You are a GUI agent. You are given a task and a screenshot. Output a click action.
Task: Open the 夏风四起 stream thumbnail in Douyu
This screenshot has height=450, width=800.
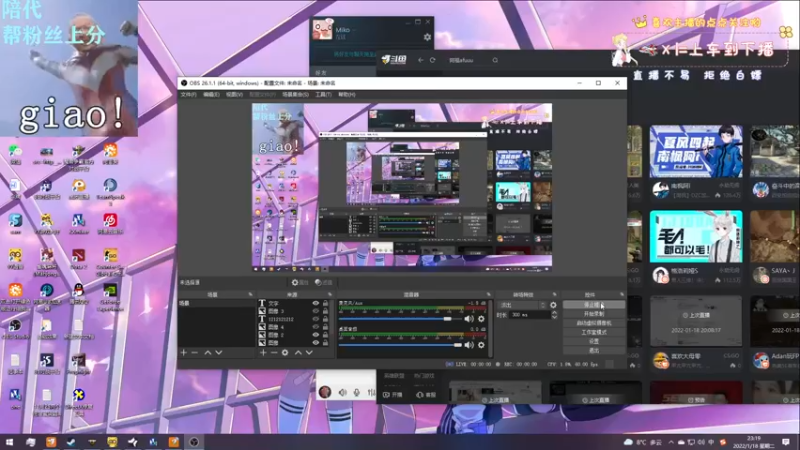tap(696, 152)
